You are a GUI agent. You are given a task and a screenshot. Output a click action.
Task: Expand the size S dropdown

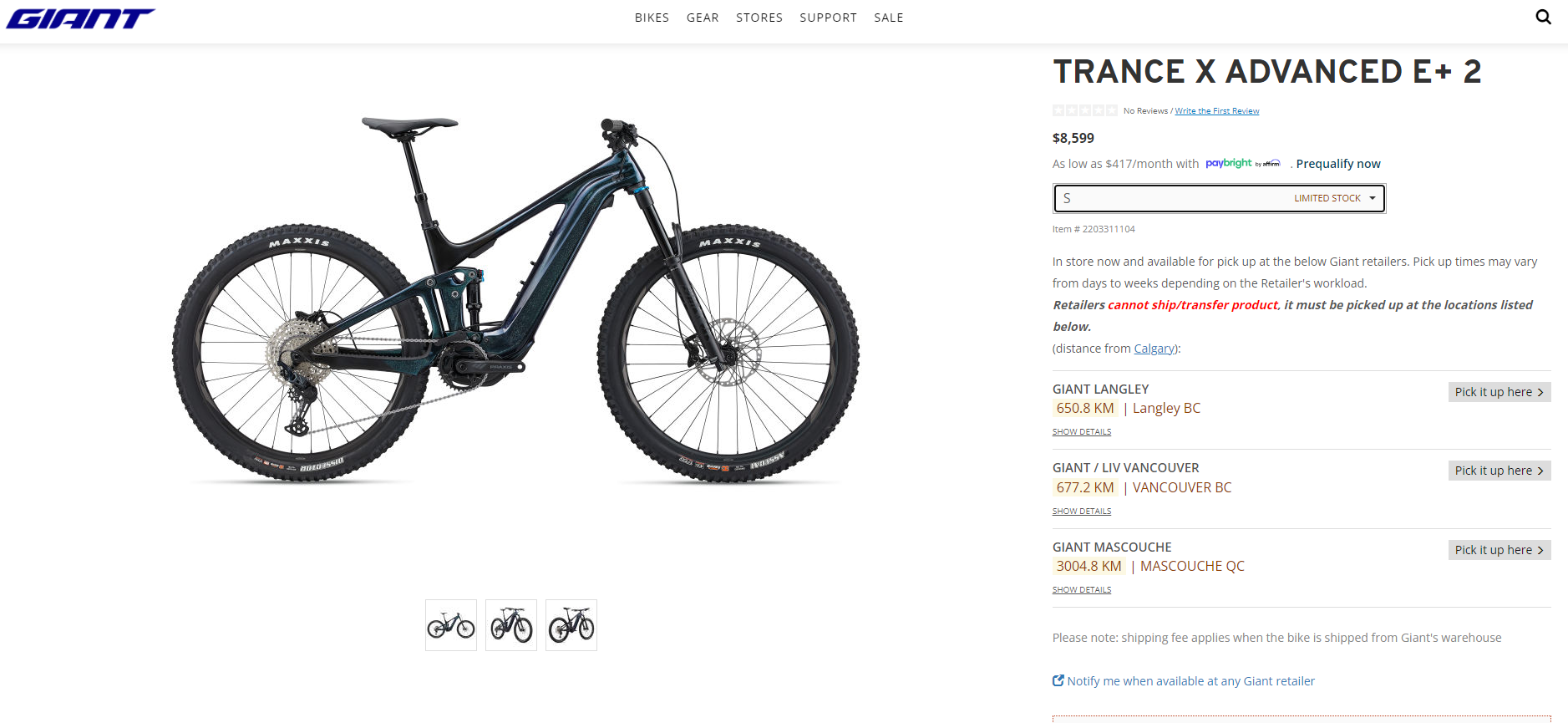point(1219,198)
